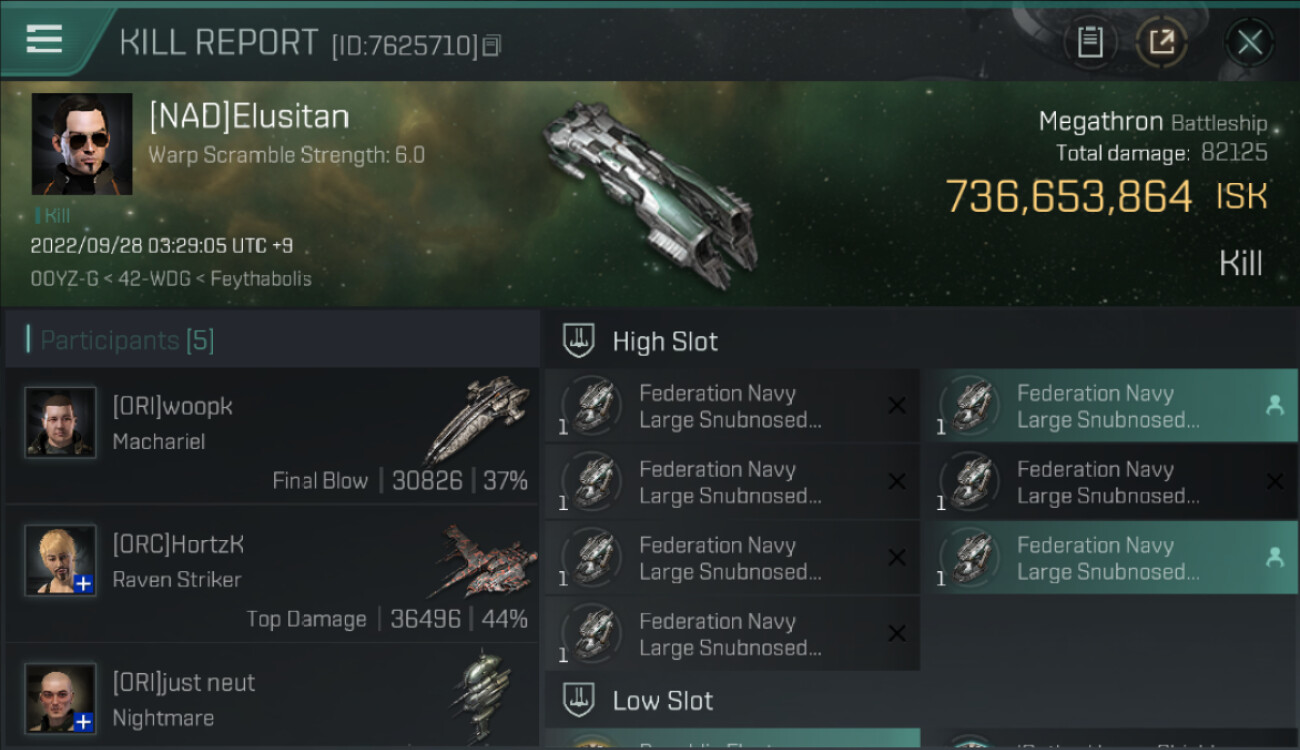This screenshot has width=1300, height=750.
Task: Click the Low Slot shield icon
Action: [x=579, y=700]
